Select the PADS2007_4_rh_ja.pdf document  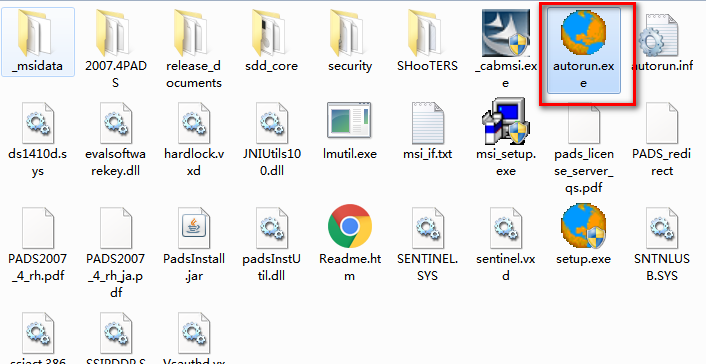tap(116, 252)
